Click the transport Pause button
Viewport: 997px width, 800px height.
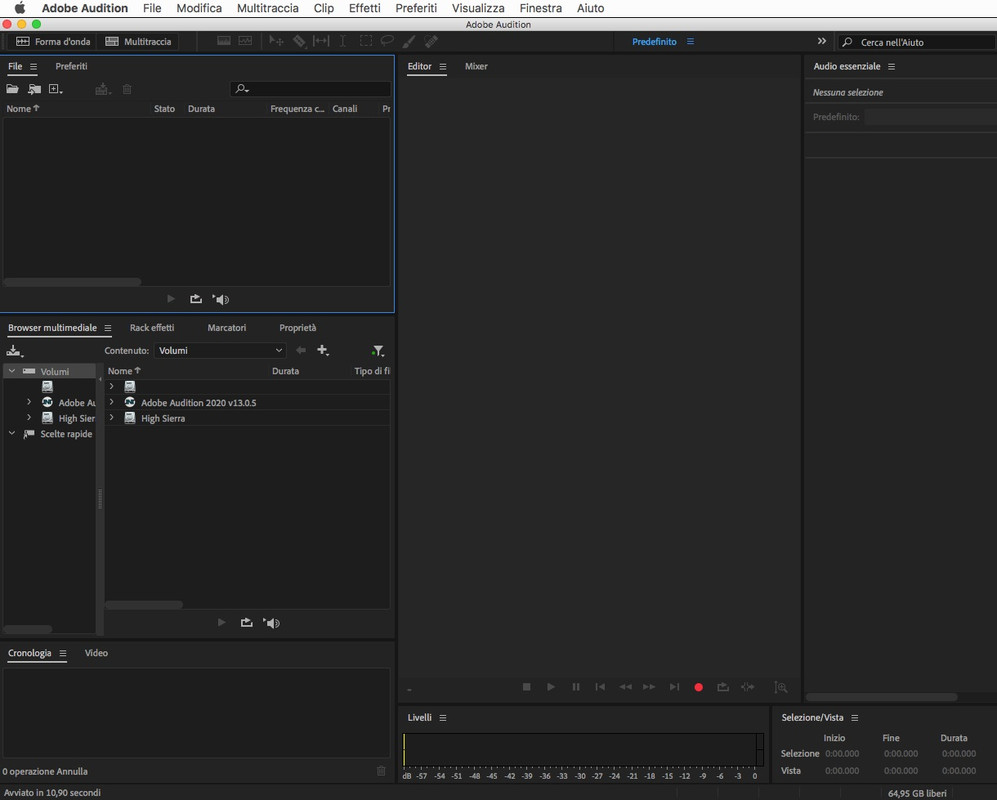pyautogui.click(x=576, y=687)
